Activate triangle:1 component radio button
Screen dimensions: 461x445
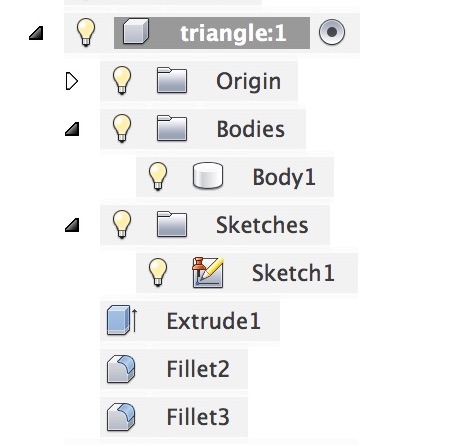click(332, 32)
